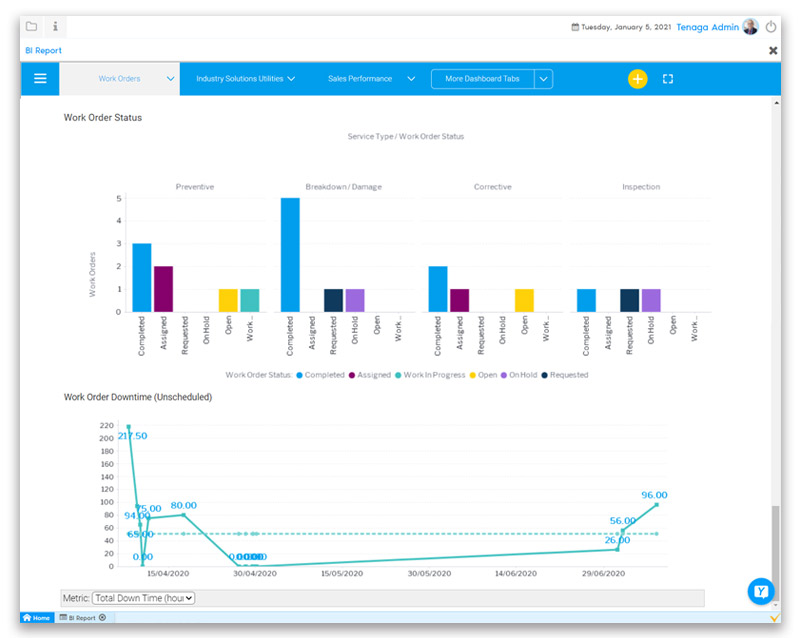
Task: Close the BI Report panel
Action: 772,50
